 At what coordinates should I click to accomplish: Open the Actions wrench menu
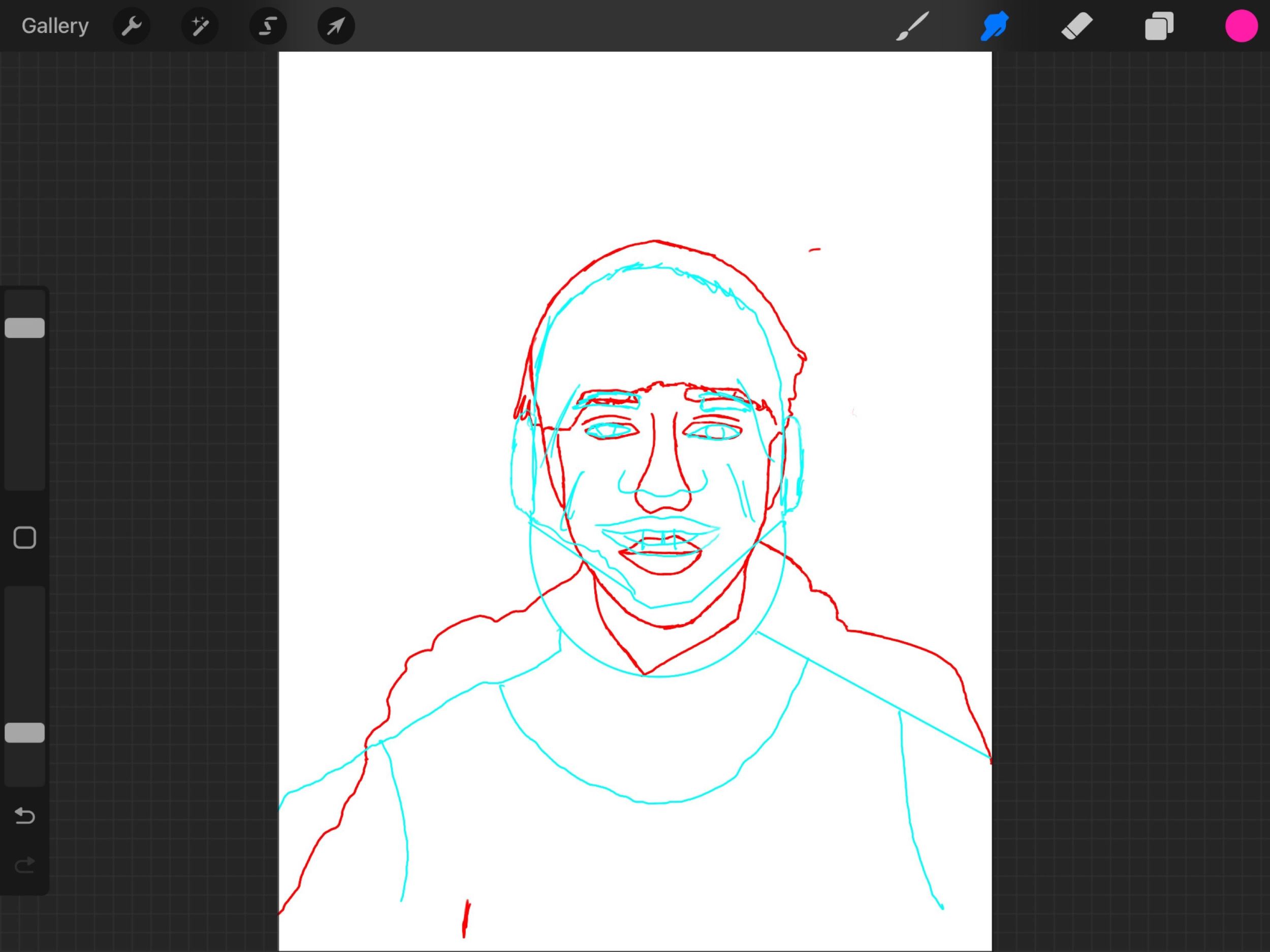[132, 26]
